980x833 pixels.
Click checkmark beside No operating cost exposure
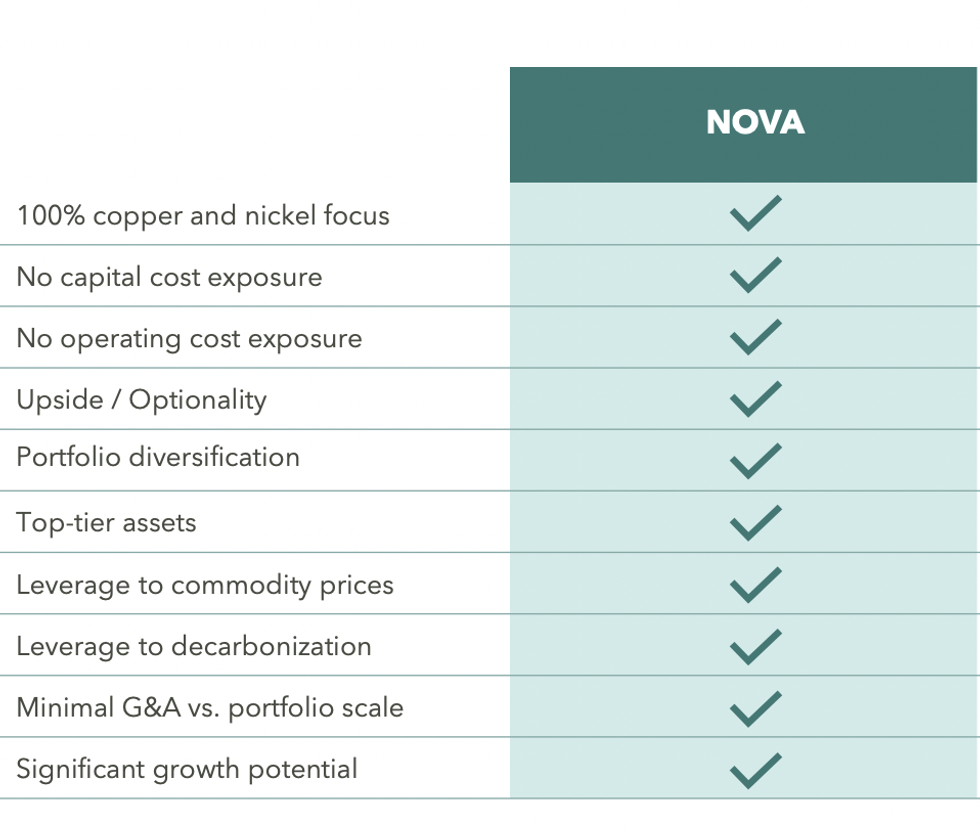coord(755,337)
